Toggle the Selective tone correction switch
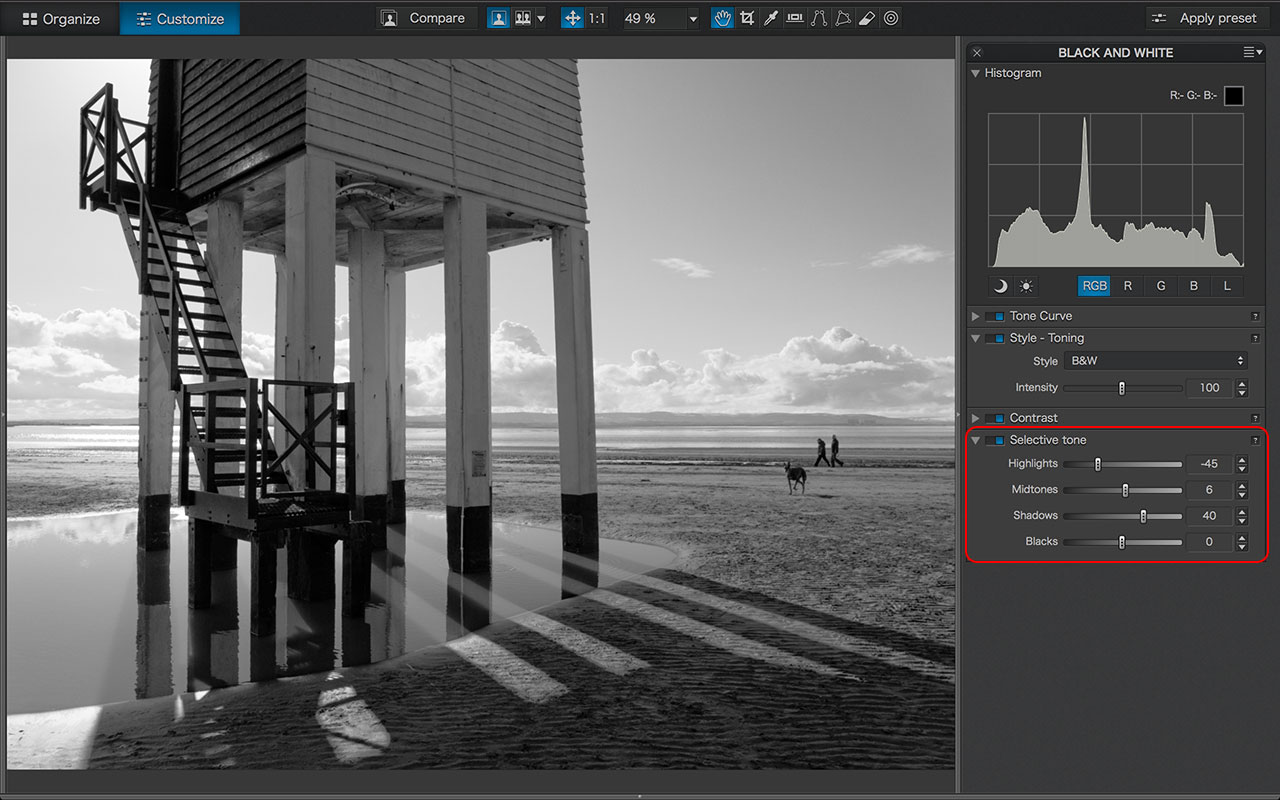 coord(994,440)
